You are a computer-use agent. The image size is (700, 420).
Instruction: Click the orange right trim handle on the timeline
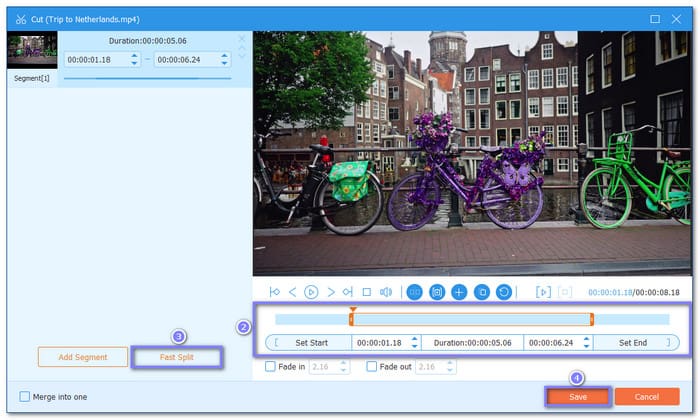(592, 319)
